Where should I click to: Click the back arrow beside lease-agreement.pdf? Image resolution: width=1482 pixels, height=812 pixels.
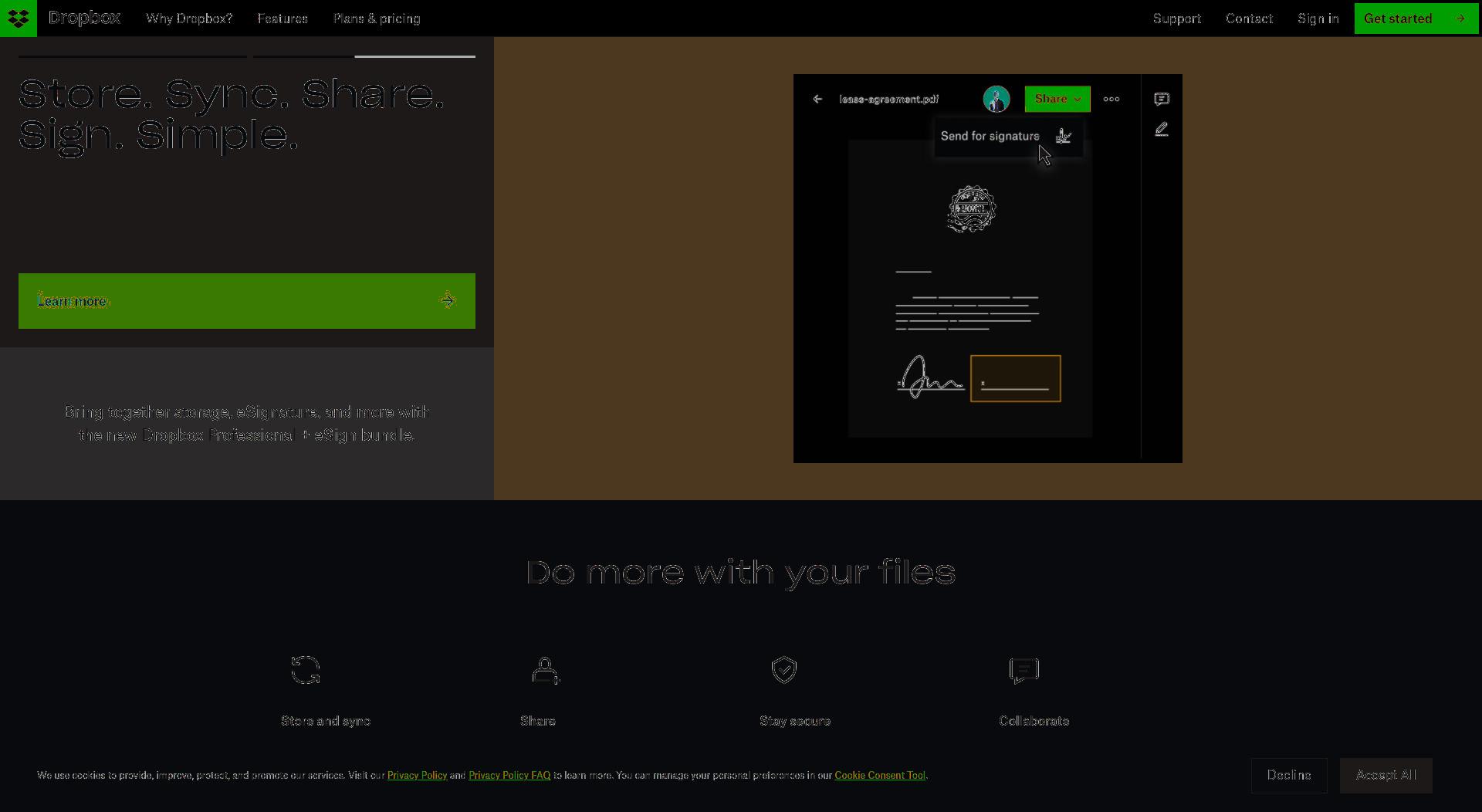click(817, 99)
